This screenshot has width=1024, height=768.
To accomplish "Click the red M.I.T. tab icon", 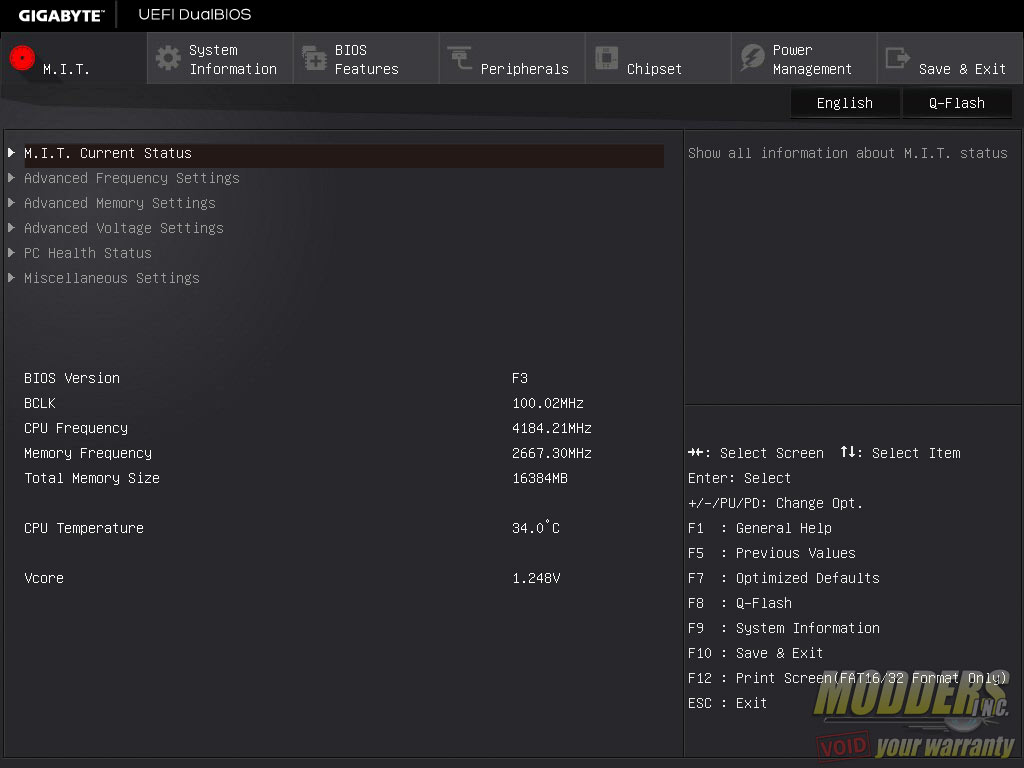I will click(x=22, y=58).
